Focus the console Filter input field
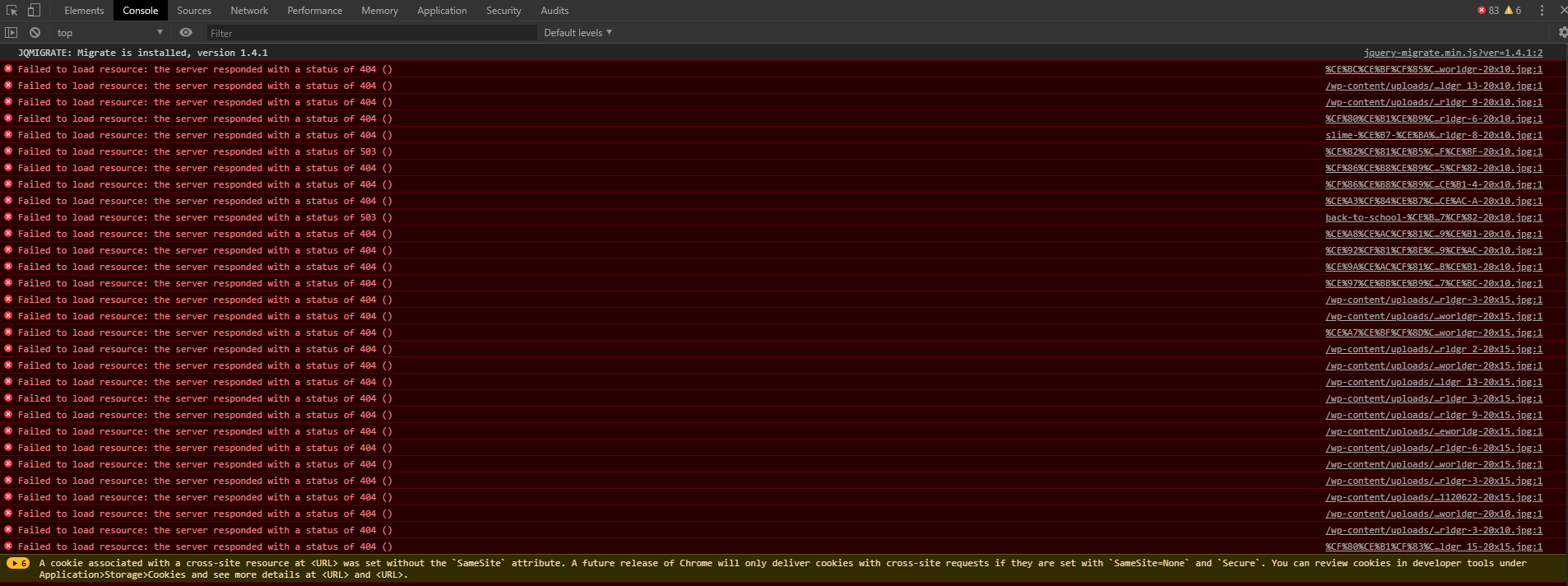This screenshot has width=1568, height=586. pyautogui.click(x=370, y=33)
